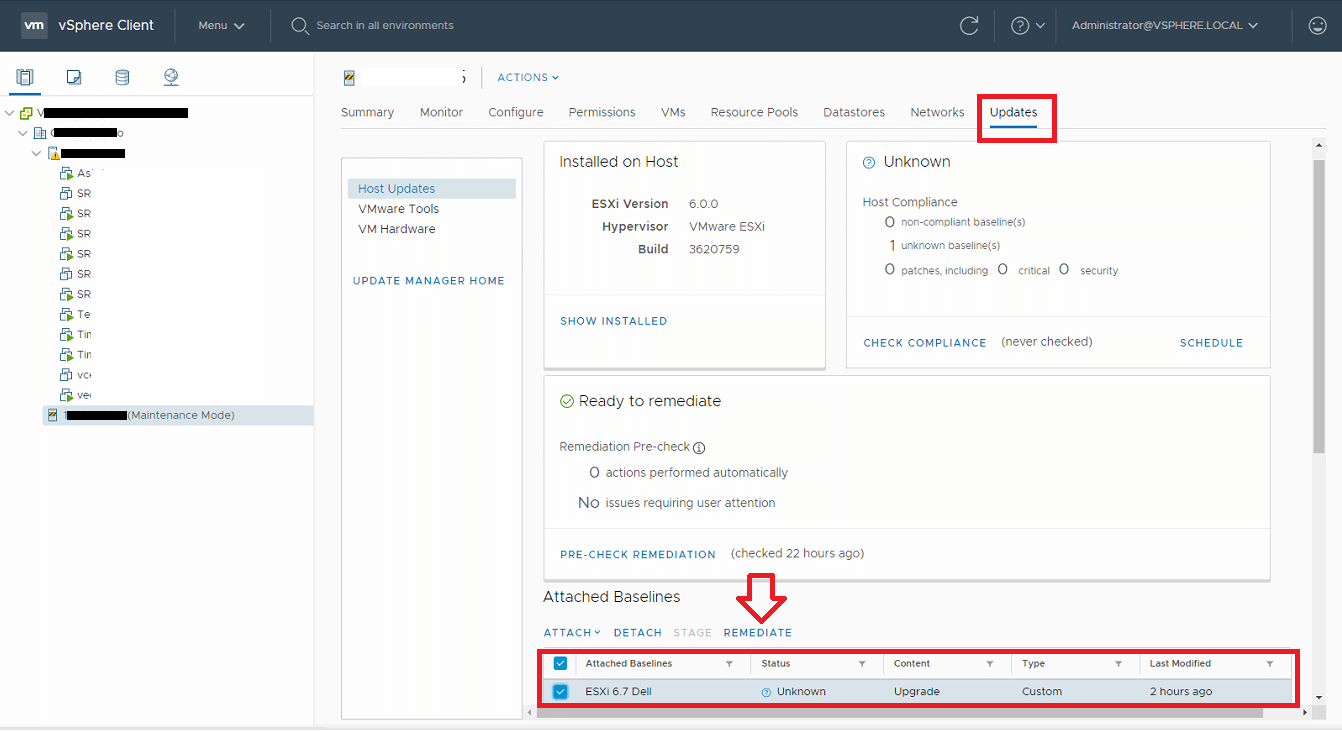
Task: Click the build number 3620759
Action: point(714,249)
